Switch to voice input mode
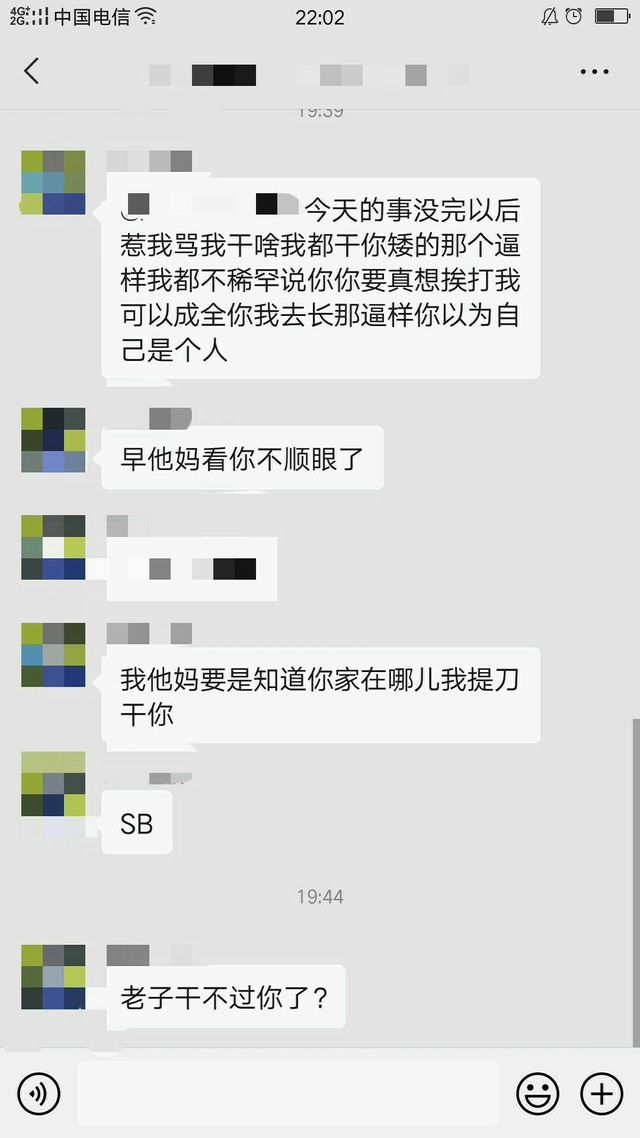The height and width of the screenshot is (1138, 640). 38,1093
